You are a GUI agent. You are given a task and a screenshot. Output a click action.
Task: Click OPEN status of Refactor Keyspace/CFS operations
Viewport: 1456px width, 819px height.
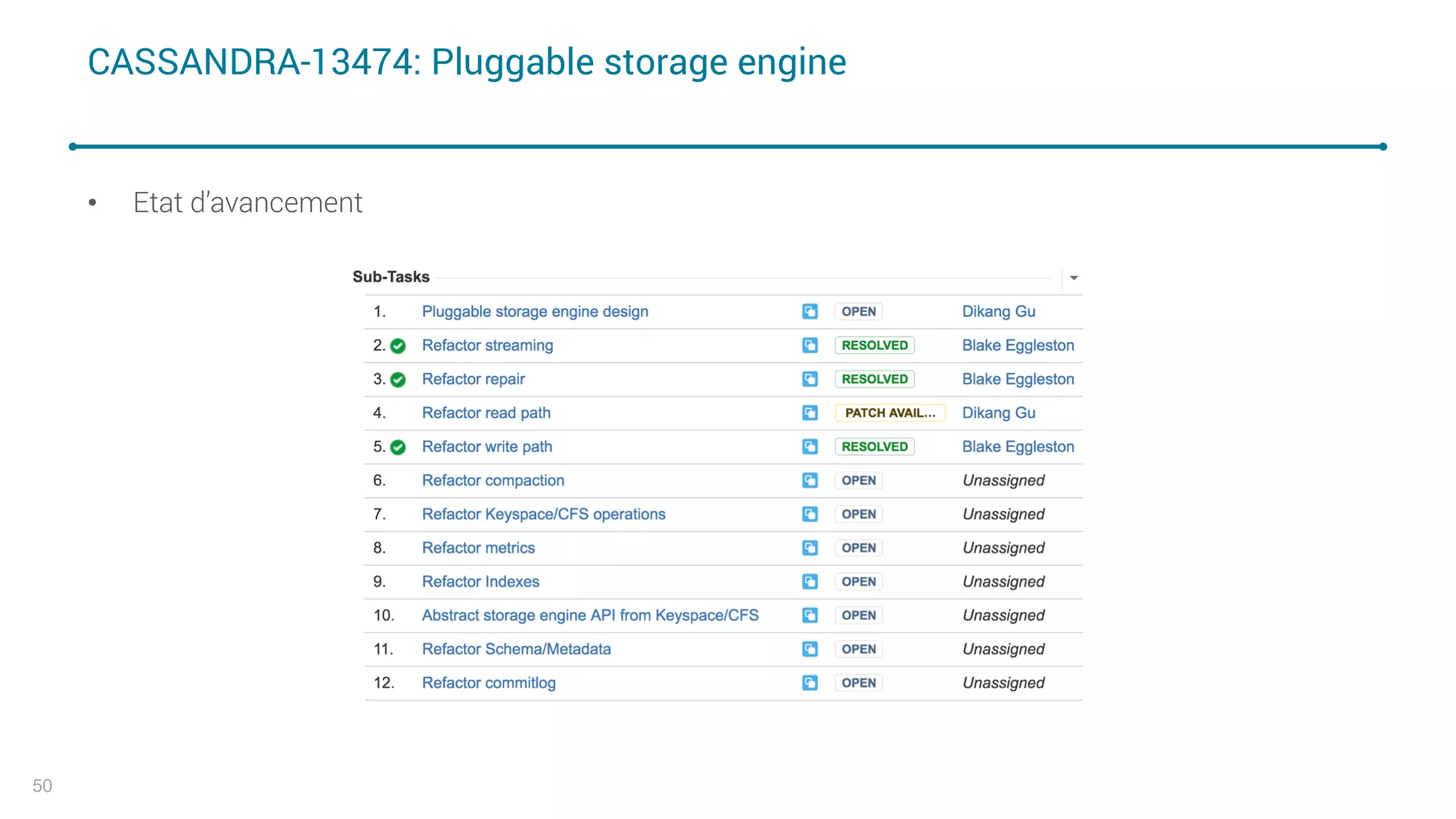[859, 514]
